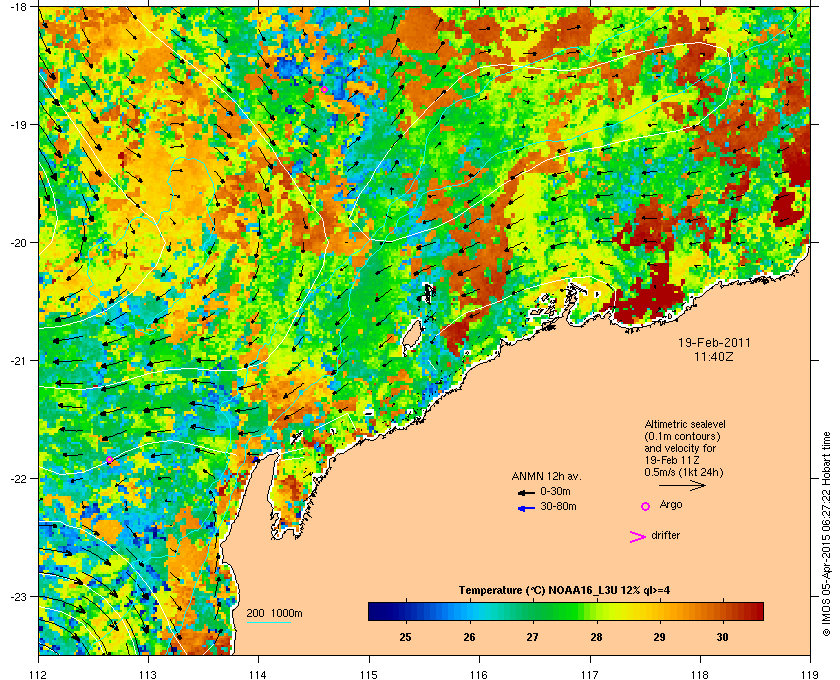The height and width of the screenshot is (680, 840).
Task: Click the cyan 200 1000m depth contour line sample
Action: coord(268,623)
